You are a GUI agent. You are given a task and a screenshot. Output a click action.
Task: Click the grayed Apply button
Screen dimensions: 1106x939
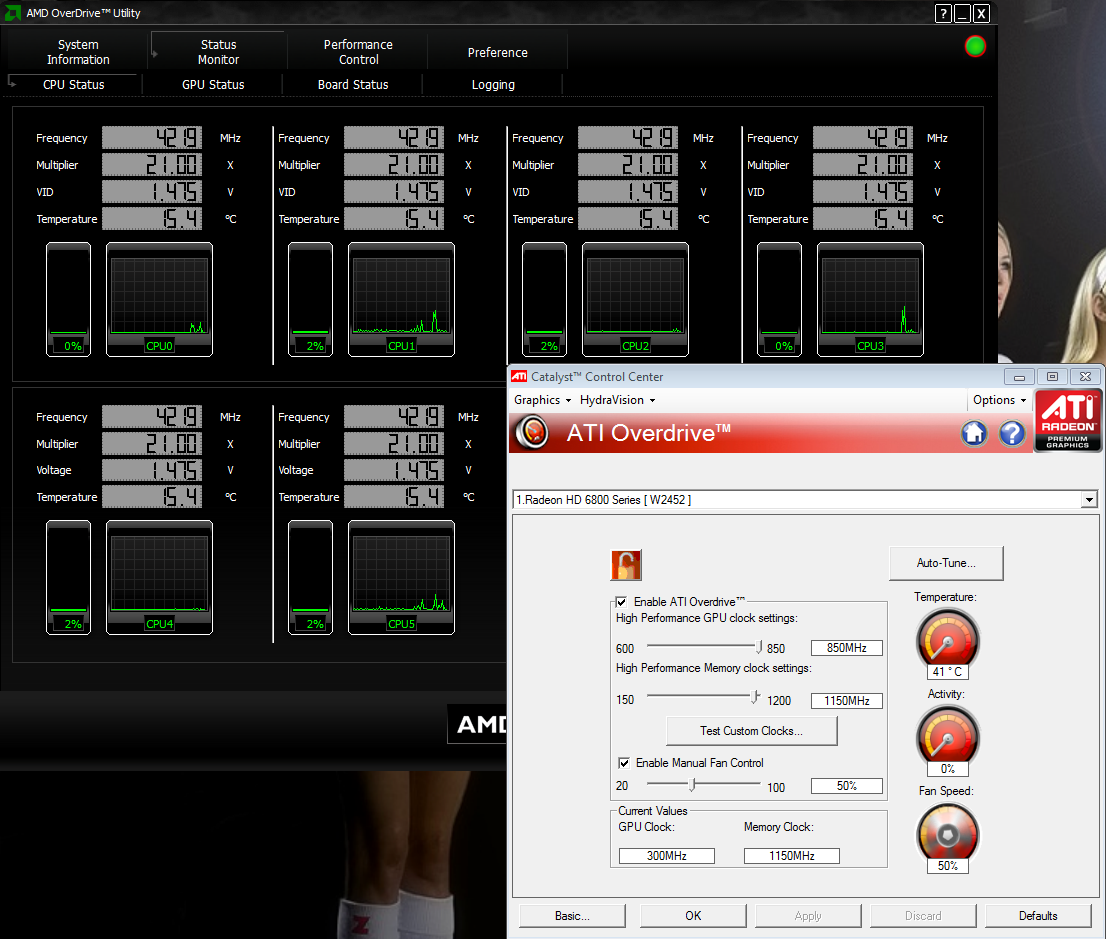coord(808,916)
